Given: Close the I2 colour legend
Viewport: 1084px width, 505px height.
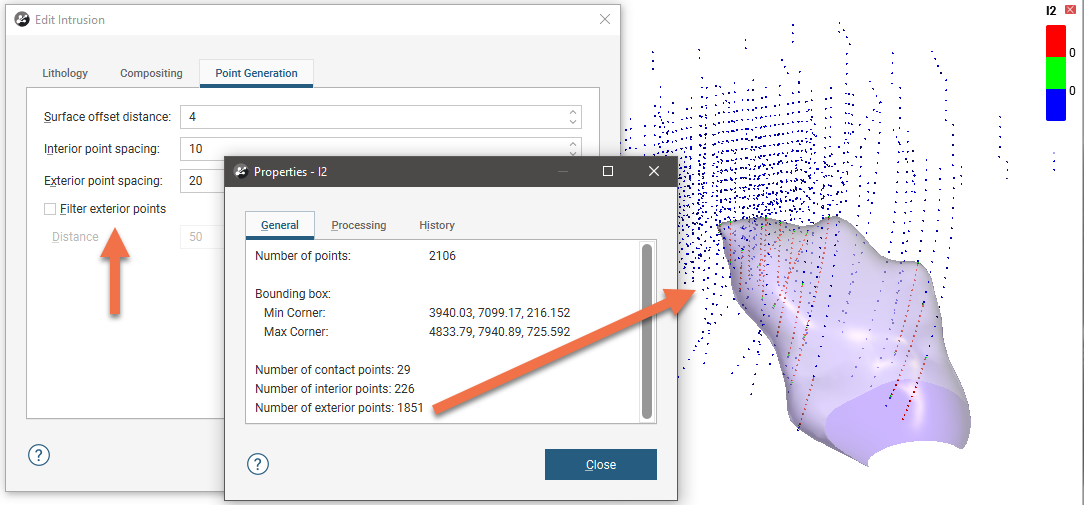Looking at the screenshot, I should (x=1070, y=10).
